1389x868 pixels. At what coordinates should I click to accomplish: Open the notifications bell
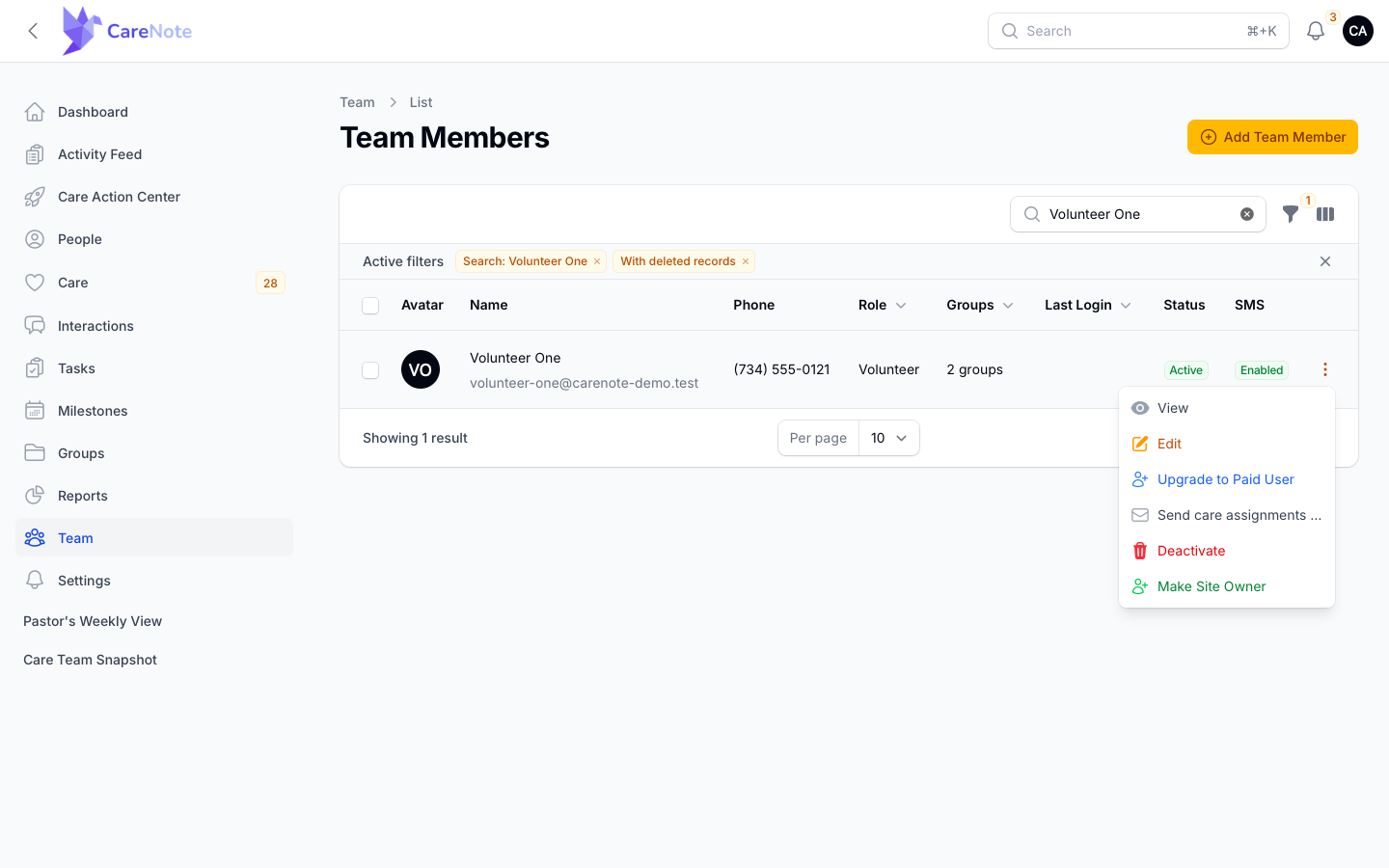(1316, 31)
